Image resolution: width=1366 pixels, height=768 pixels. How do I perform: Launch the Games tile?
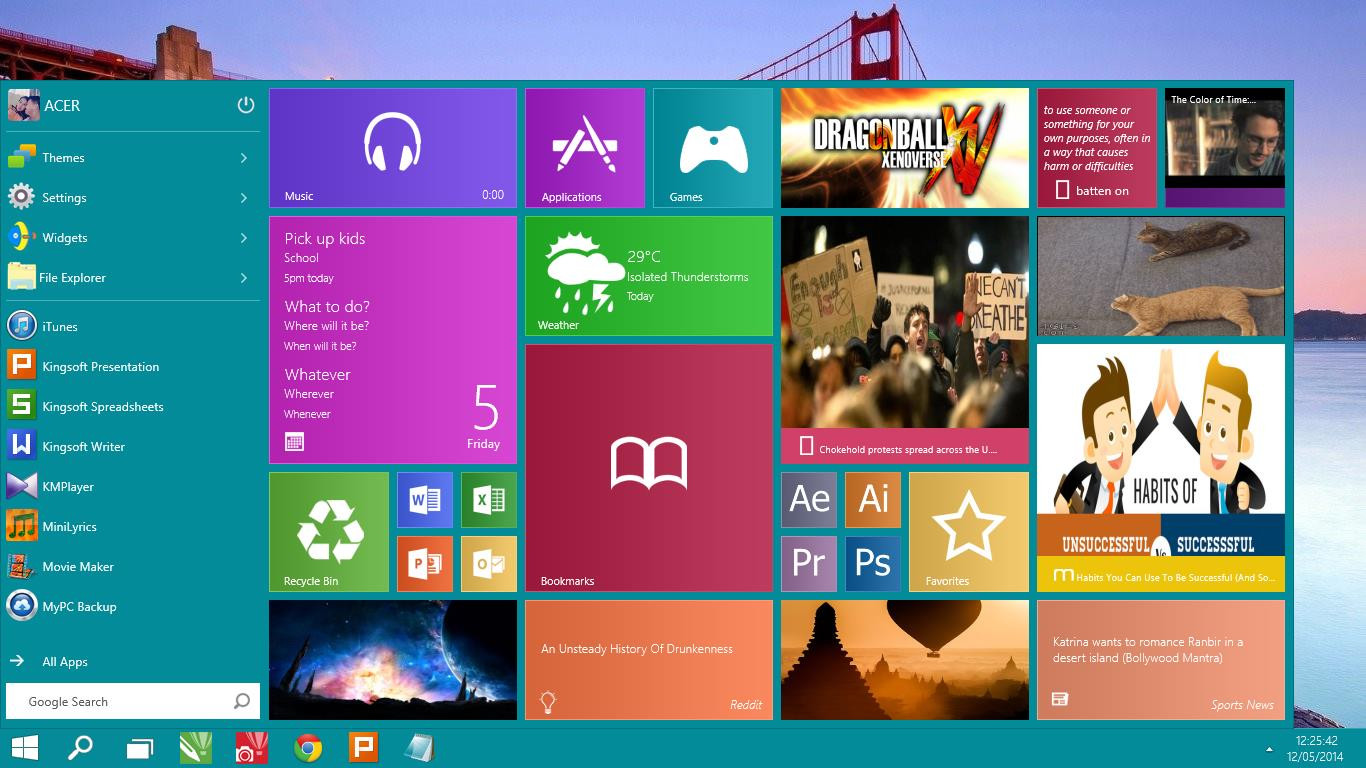point(713,148)
